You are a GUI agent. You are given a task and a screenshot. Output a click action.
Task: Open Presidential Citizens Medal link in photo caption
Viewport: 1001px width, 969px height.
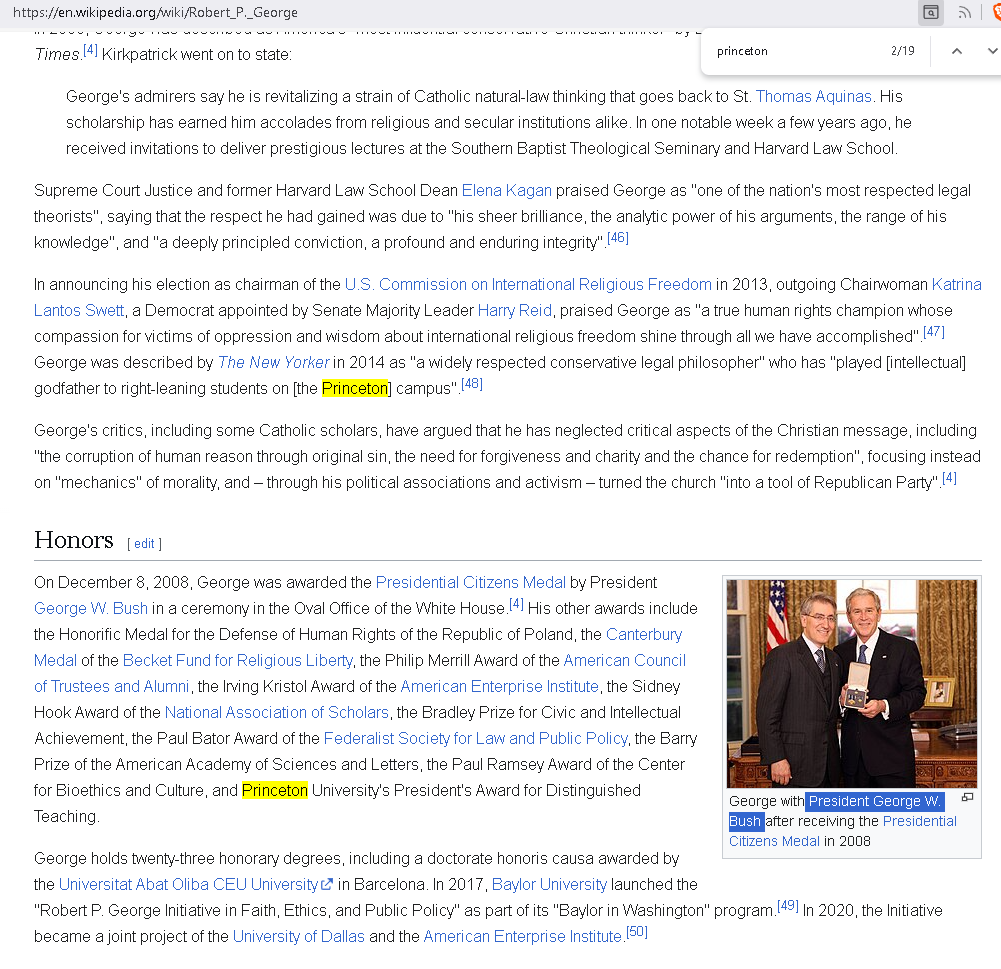pyautogui.click(x=919, y=821)
